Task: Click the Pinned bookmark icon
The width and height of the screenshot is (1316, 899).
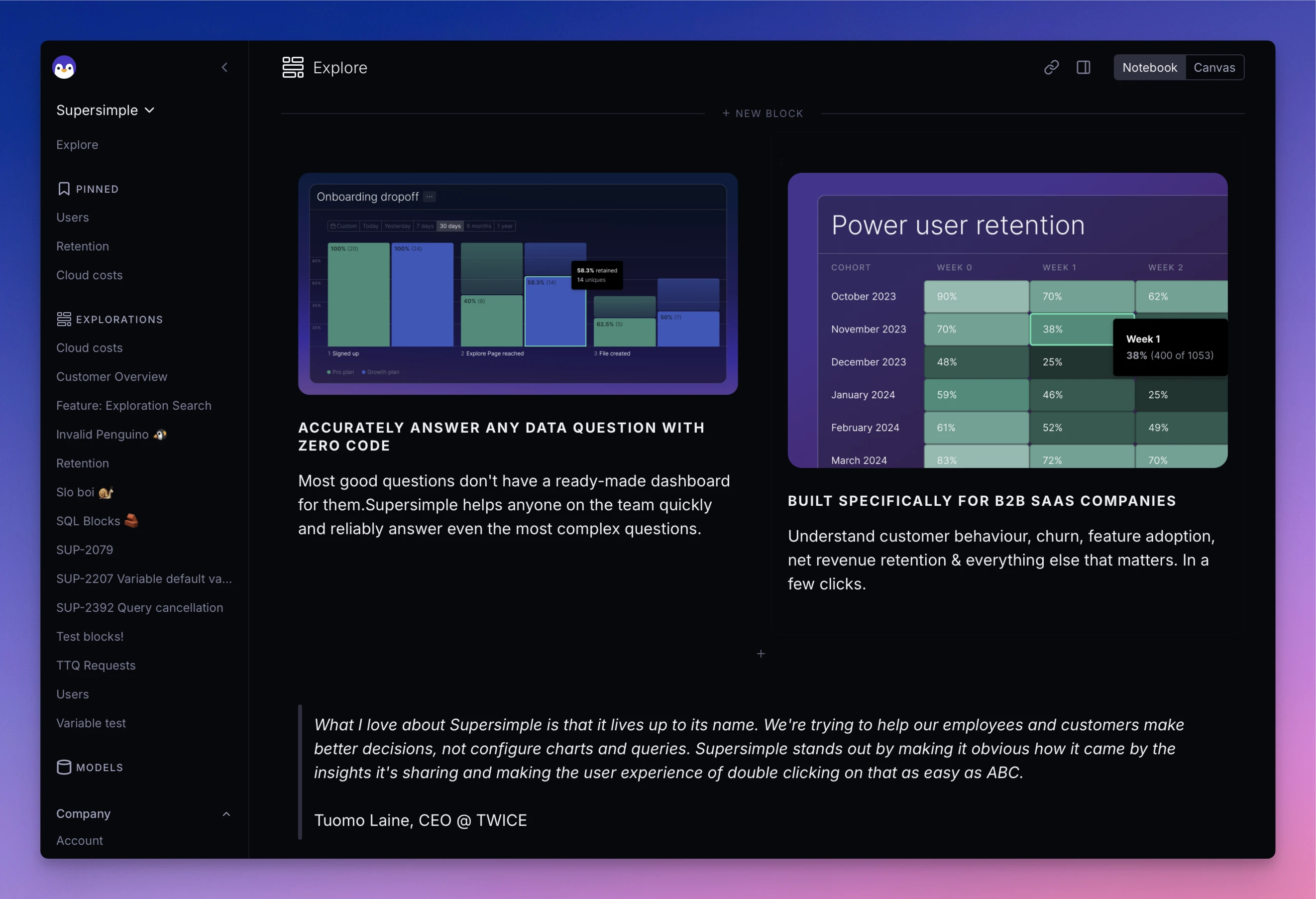Action: click(x=64, y=189)
